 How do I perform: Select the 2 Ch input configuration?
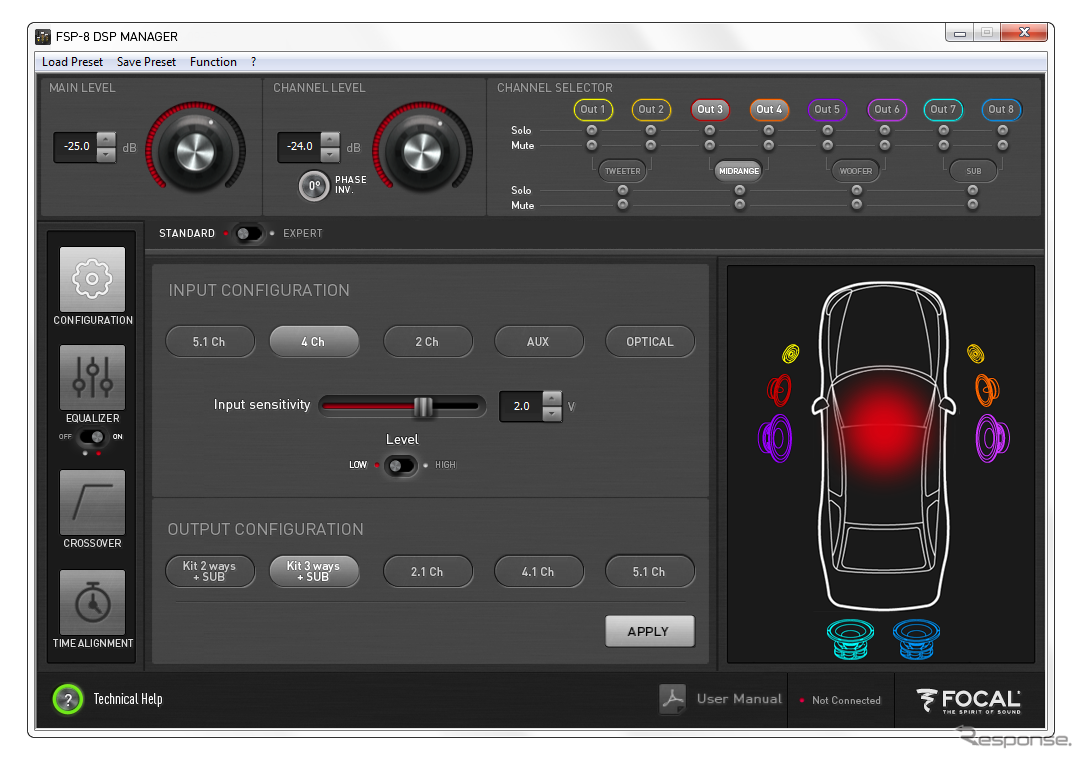(x=428, y=342)
